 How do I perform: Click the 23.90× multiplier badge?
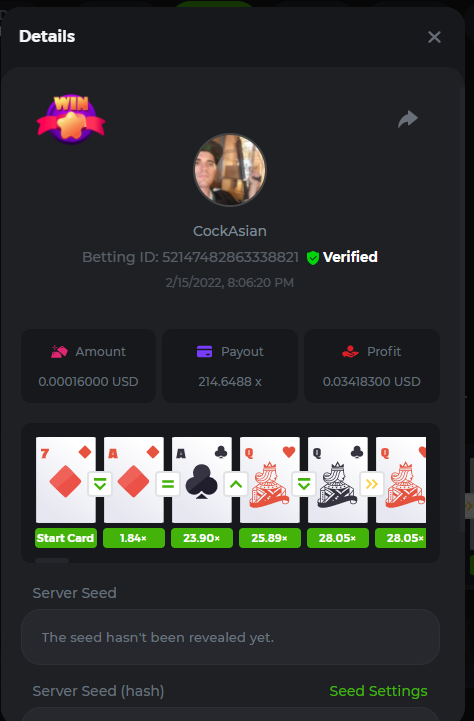[x=202, y=538]
